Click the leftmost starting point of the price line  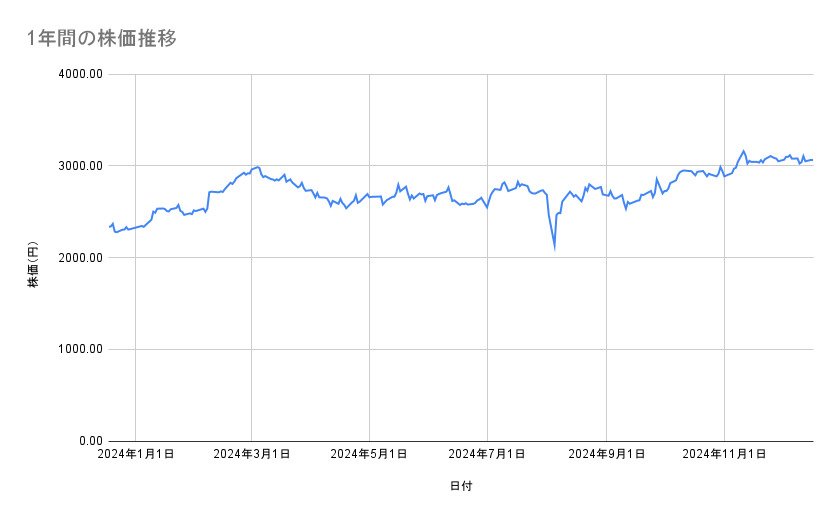(109, 227)
